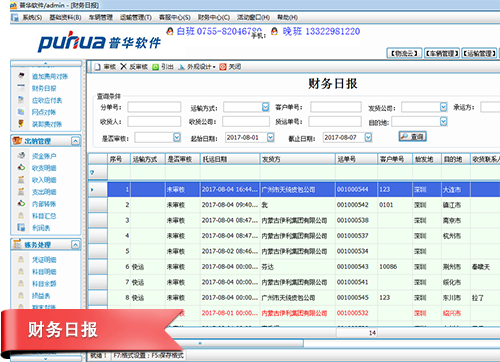Open the 车辆管理 menu in the menu bar
Image resolution: width=500 pixels, height=362 pixels.
point(101,17)
